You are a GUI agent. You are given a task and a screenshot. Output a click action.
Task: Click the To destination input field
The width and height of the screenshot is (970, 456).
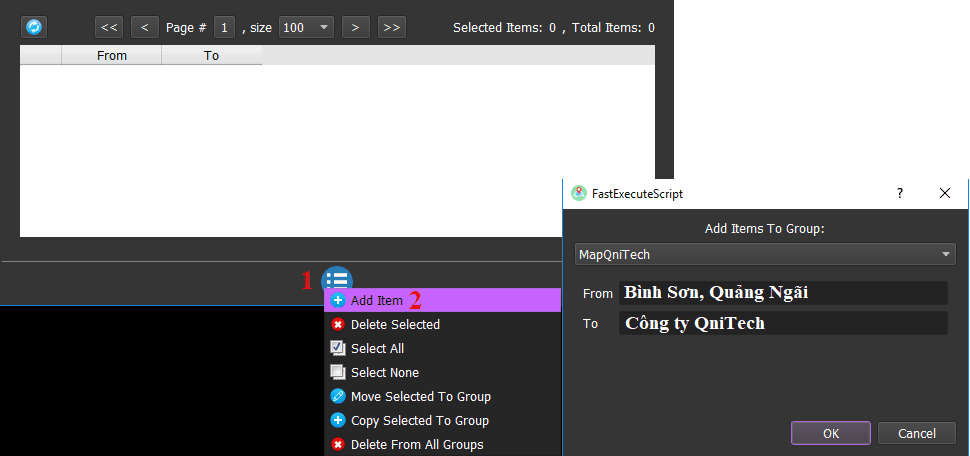pos(782,323)
